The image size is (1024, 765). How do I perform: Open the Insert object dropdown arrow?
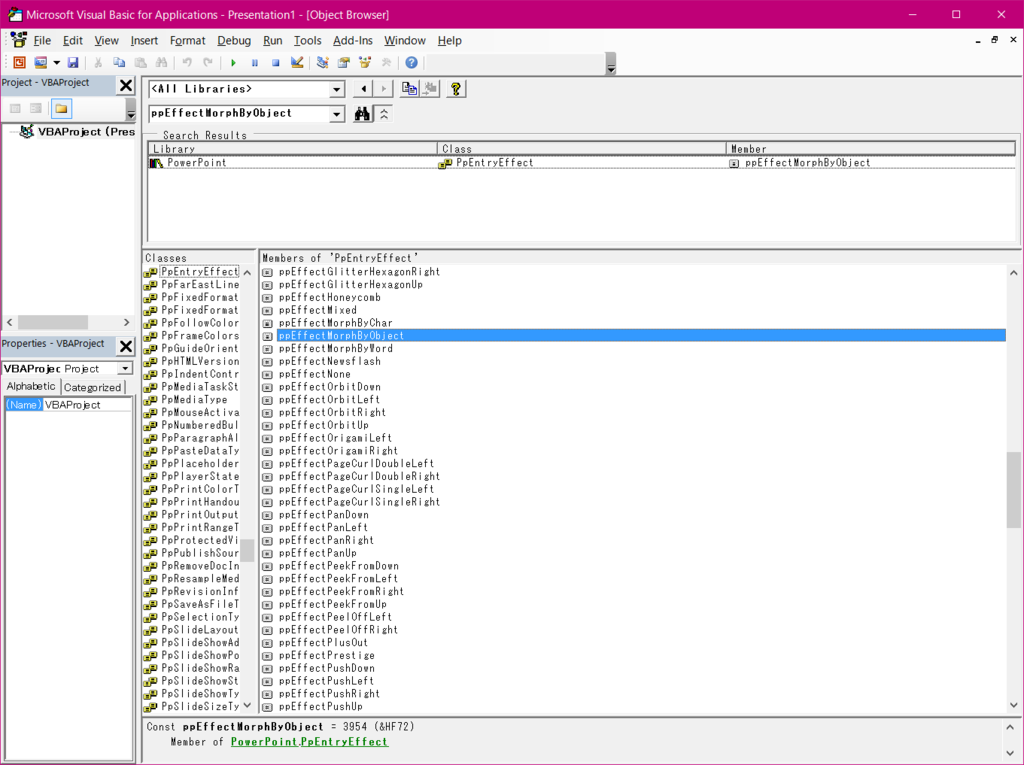56,63
